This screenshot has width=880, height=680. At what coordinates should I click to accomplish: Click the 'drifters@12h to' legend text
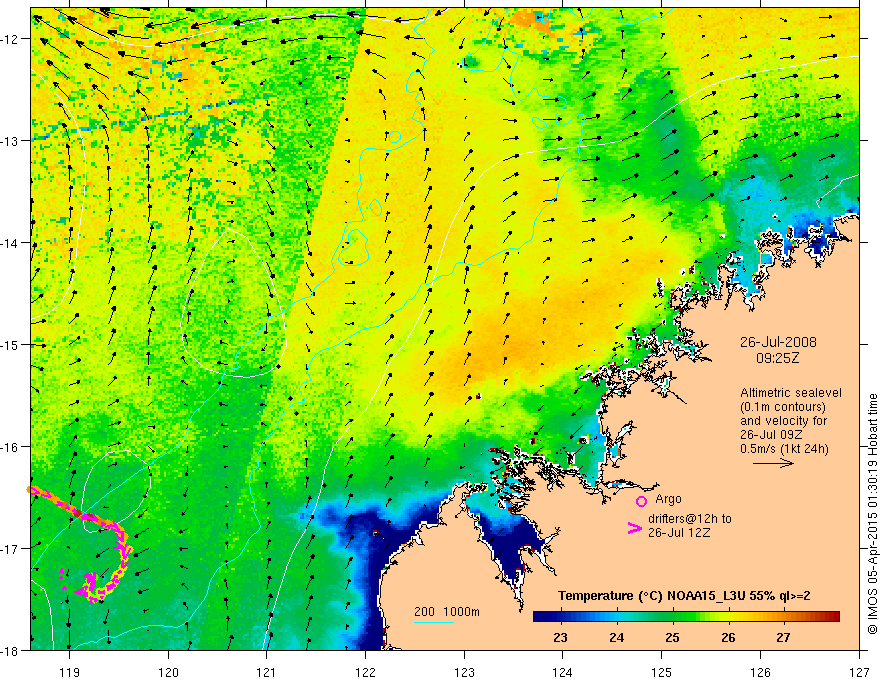(690, 518)
